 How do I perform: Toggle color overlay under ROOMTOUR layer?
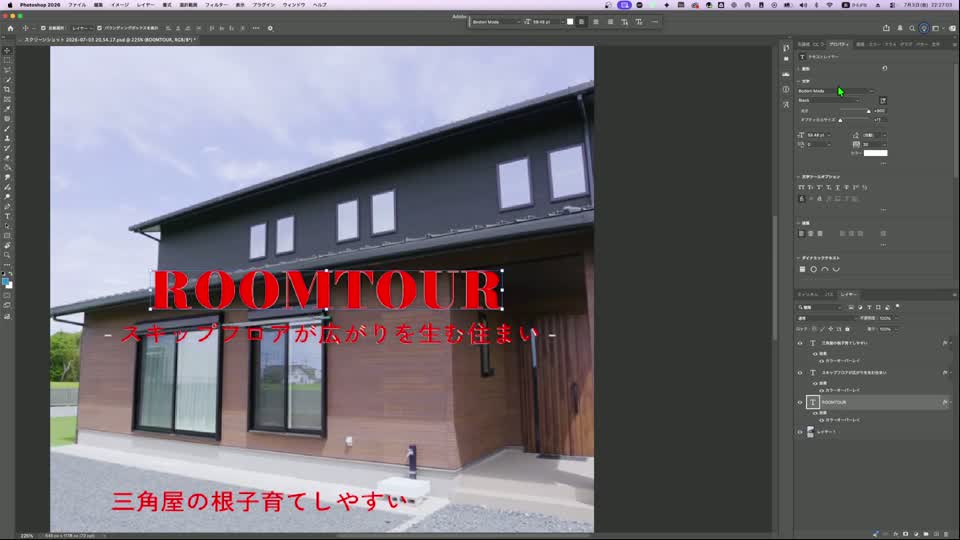821,420
